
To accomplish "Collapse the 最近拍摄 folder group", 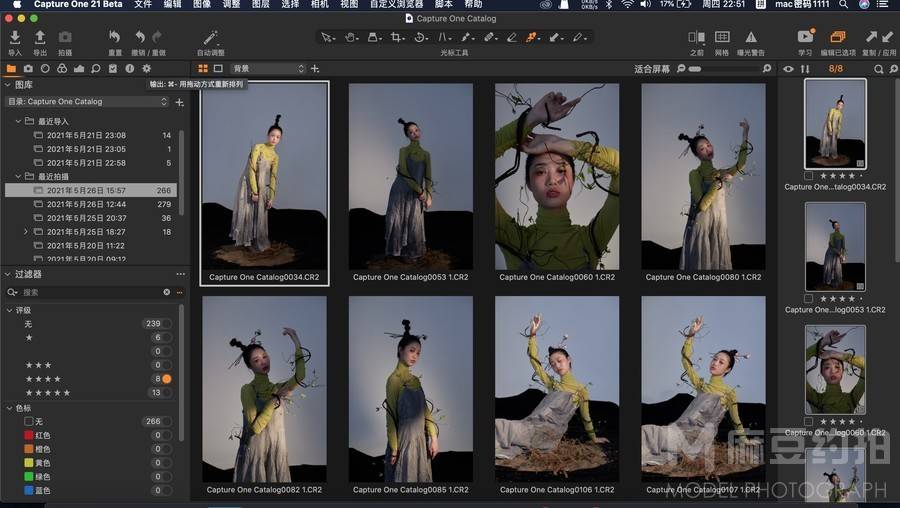I will (18, 177).
